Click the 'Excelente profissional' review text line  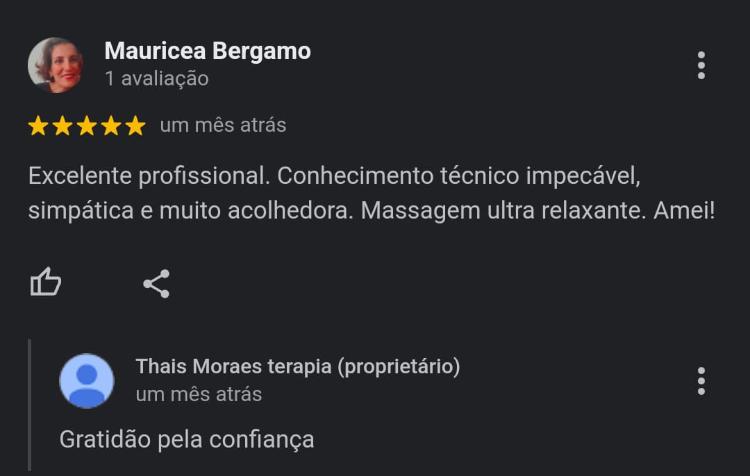point(334,176)
